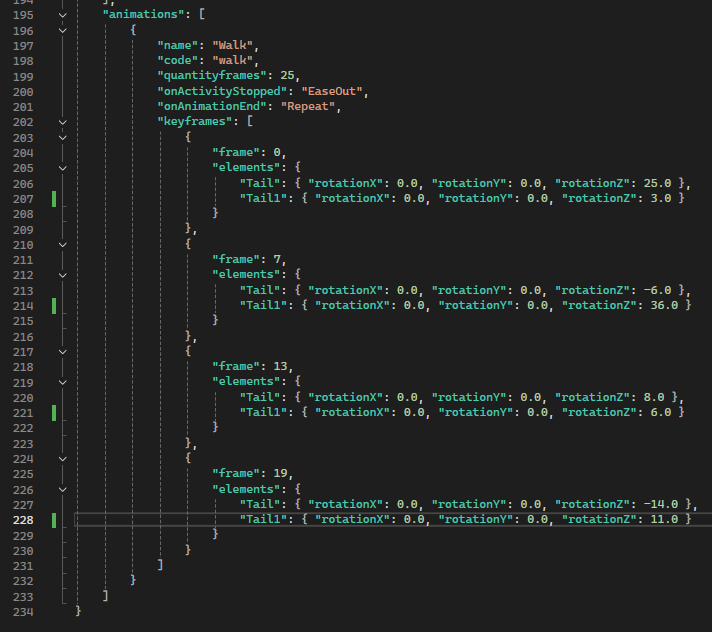The height and width of the screenshot is (632, 712).
Task: Click green change marker beside line 228
Action: click(x=54, y=519)
